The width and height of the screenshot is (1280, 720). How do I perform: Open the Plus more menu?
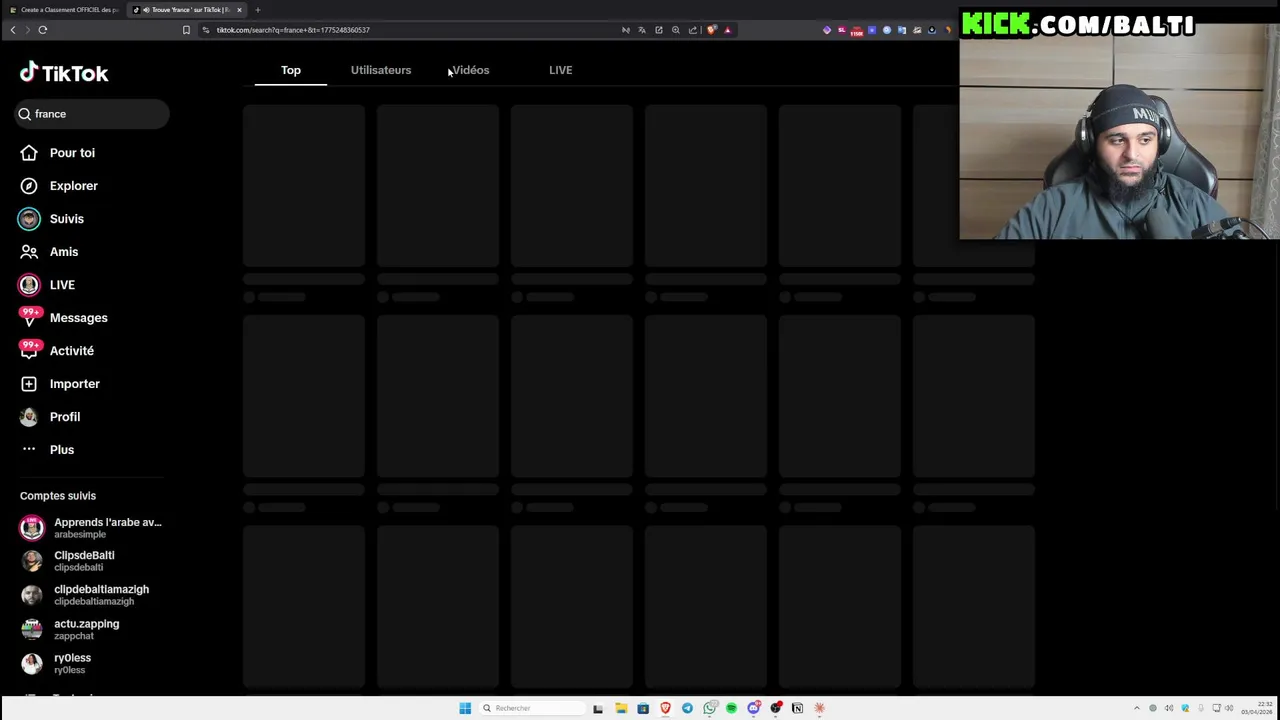click(47, 450)
